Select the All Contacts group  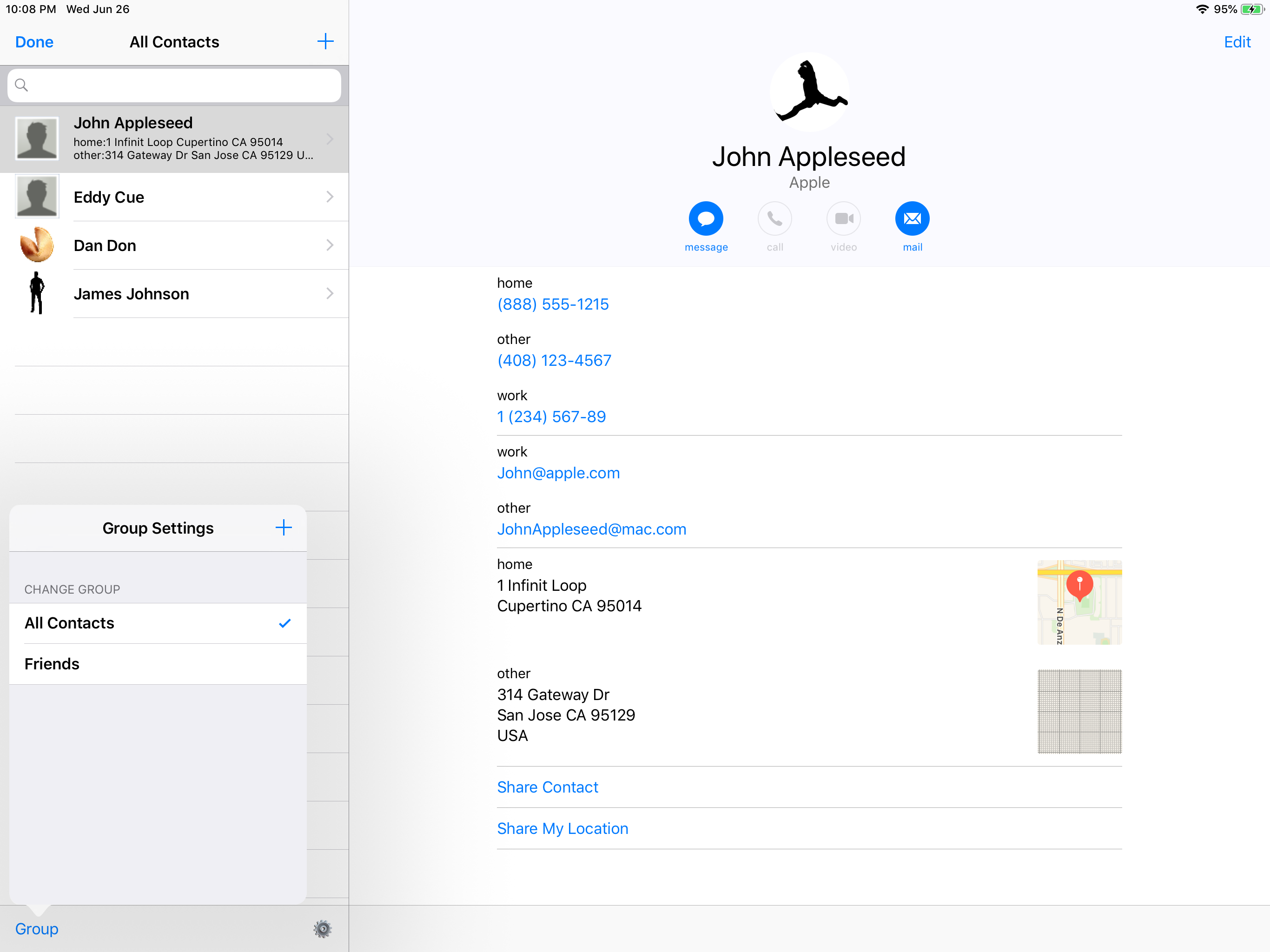(158, 623)
